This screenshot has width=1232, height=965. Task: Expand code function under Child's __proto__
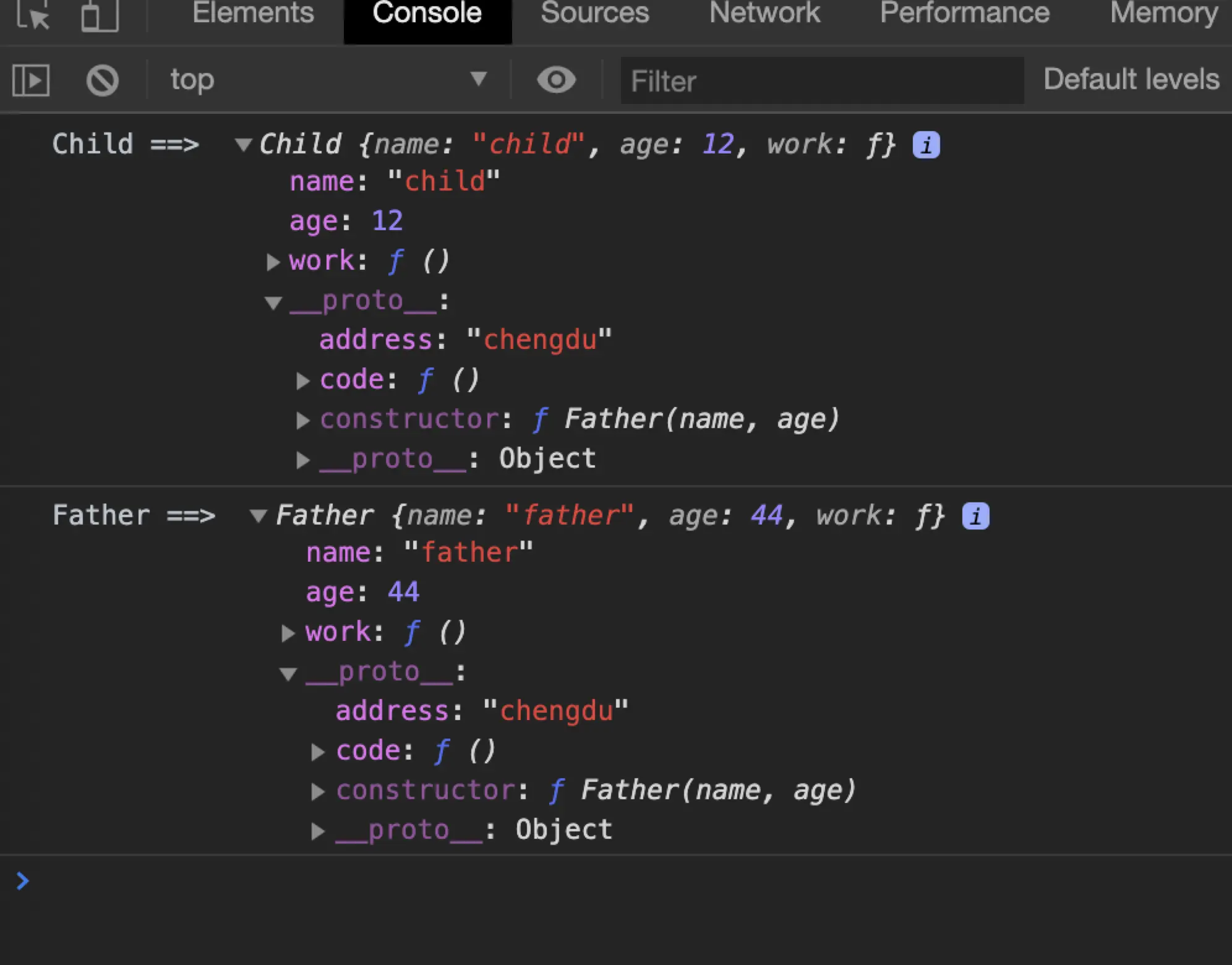(x=302, y=380)
